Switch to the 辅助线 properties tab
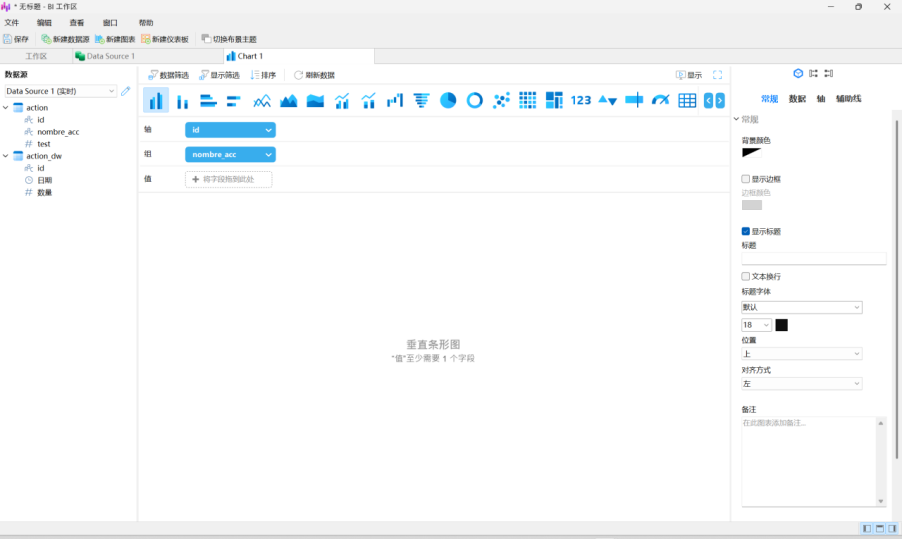The width and height of the screenshot is (903, 539). point(849,99)
